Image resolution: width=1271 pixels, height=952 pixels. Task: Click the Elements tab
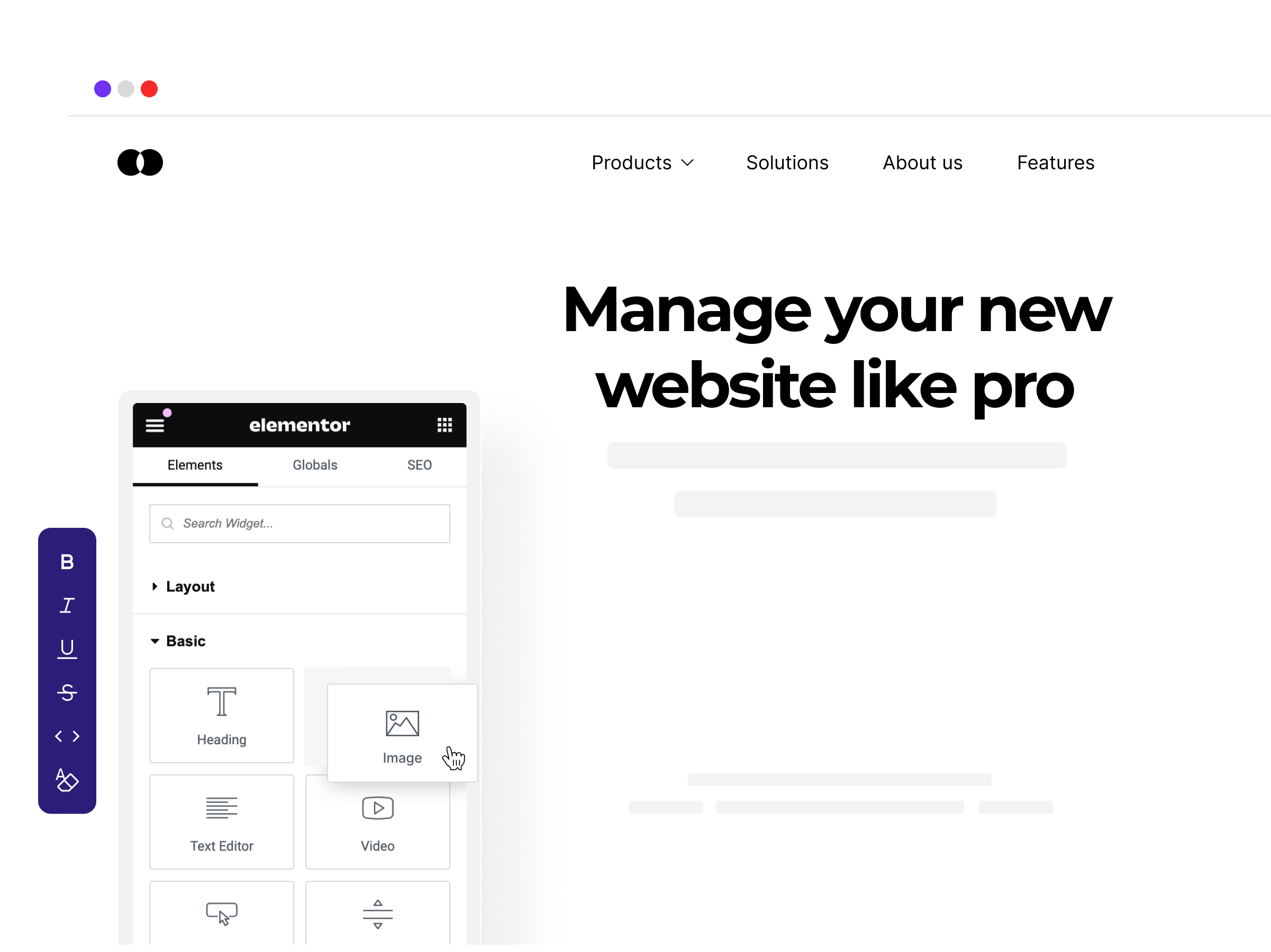pyautogui.click(x=195, y=464)
